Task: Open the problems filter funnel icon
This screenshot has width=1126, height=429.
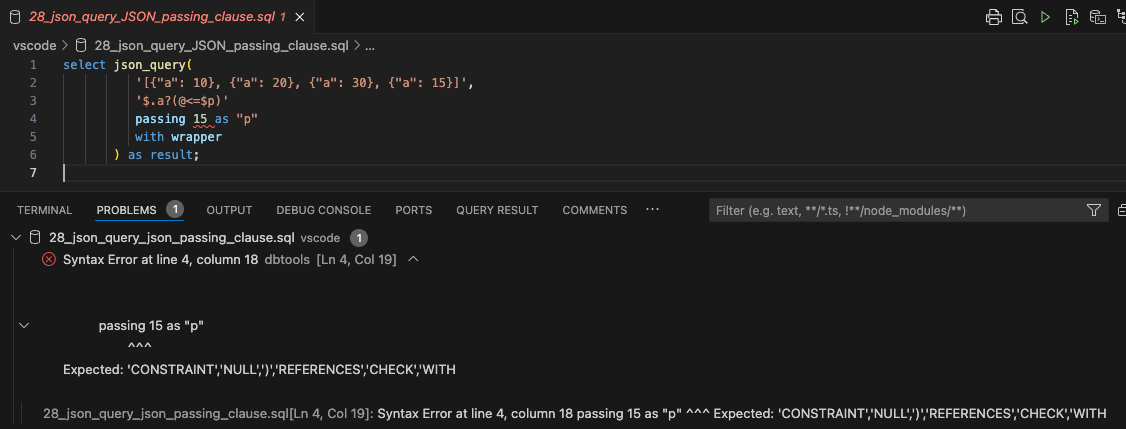Action: tap(1093, 210)
